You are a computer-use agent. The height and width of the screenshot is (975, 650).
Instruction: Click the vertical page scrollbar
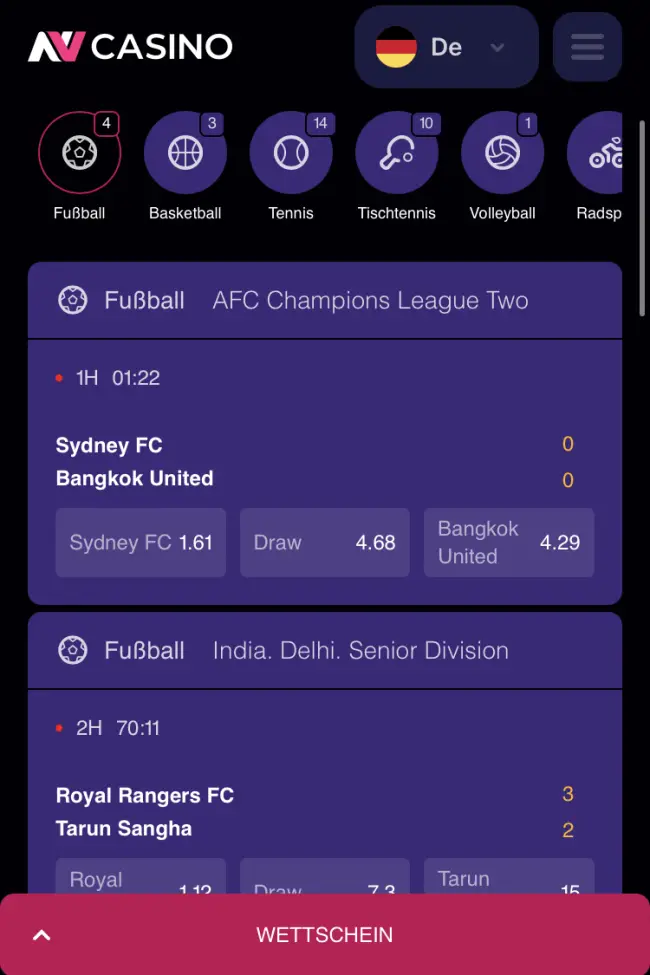click(x=643, y=219)
